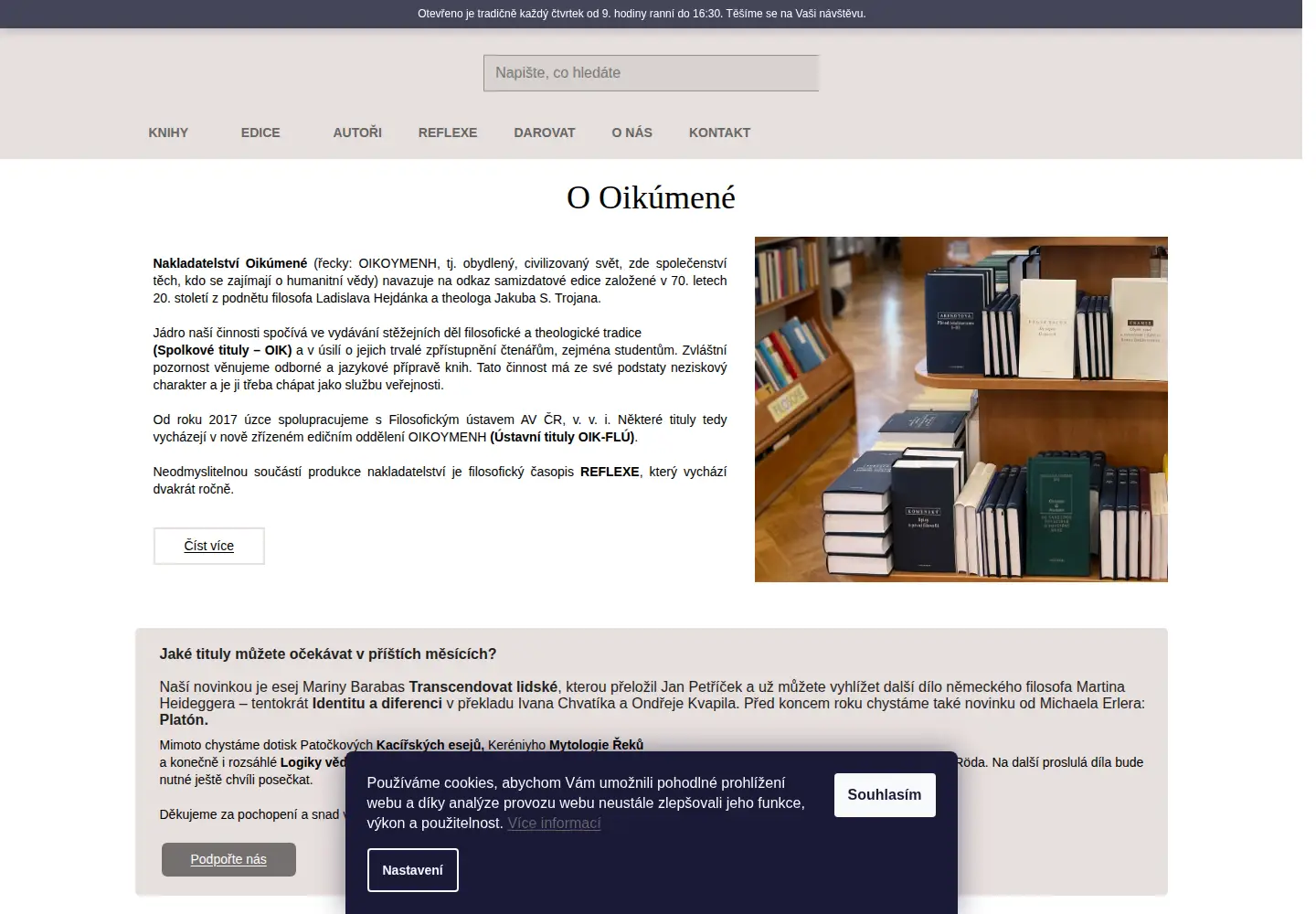The width and height of the screenshot is (1316, 914).
Task: Click the search field 'Napište, co hledáte'
Action: click(x=651, y=73)
